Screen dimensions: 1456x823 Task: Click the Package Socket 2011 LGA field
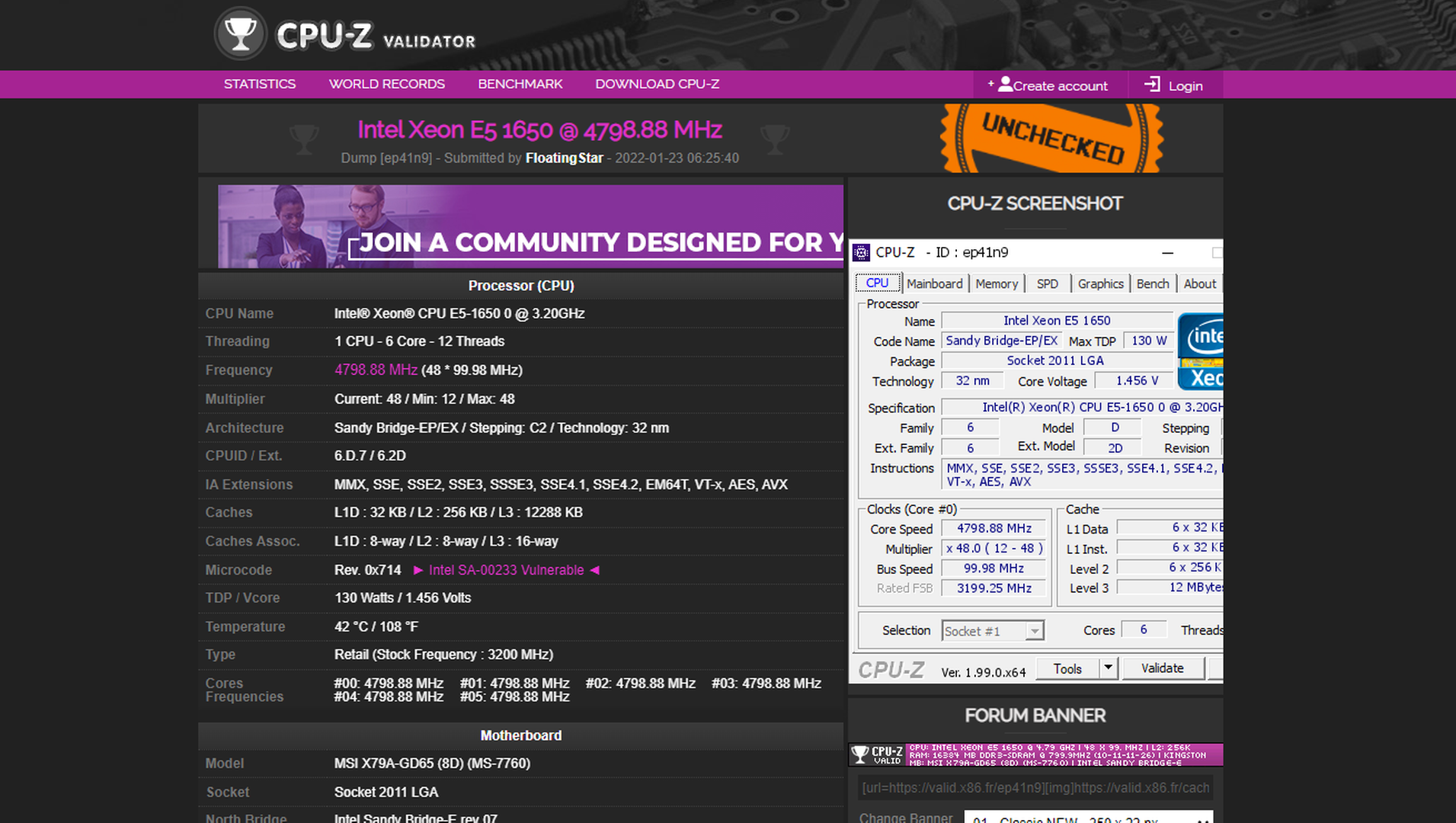(1057, 360)
